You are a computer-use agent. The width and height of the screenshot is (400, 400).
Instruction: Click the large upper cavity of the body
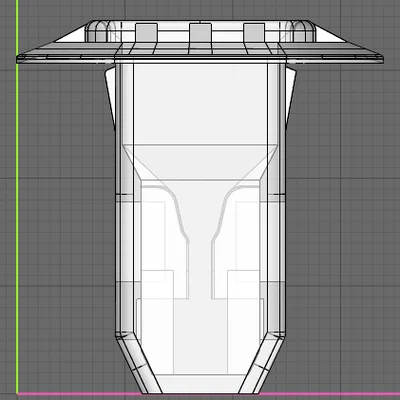click(200, 104)
